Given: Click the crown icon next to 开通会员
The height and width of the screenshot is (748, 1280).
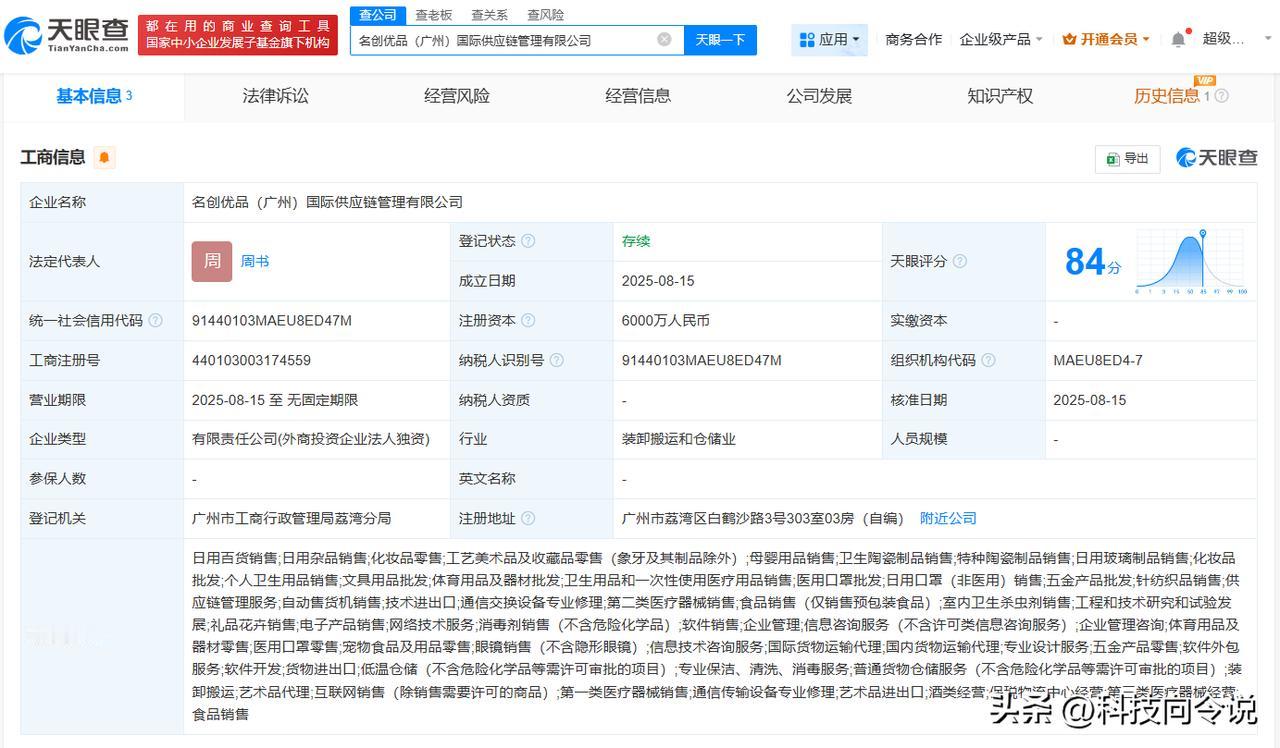Looking at the screenshot, I should (x=1069, y=39).
